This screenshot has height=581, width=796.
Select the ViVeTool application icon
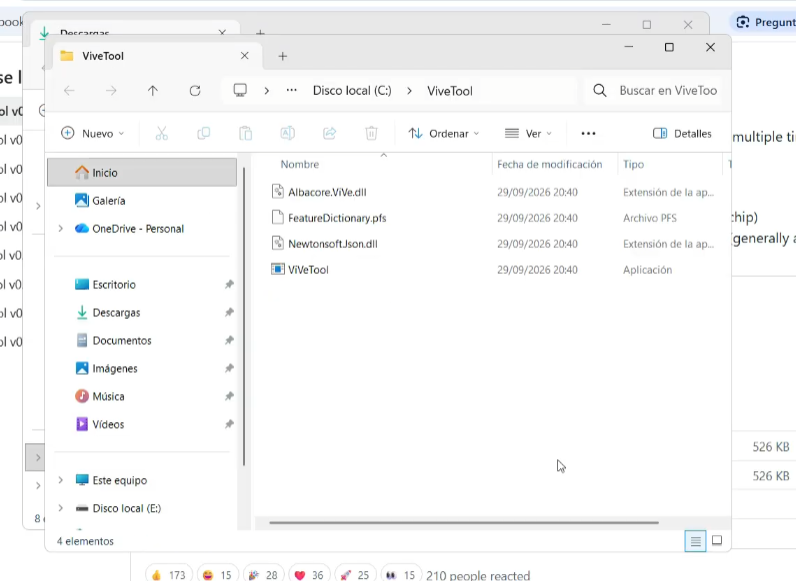tap(278, 269)
